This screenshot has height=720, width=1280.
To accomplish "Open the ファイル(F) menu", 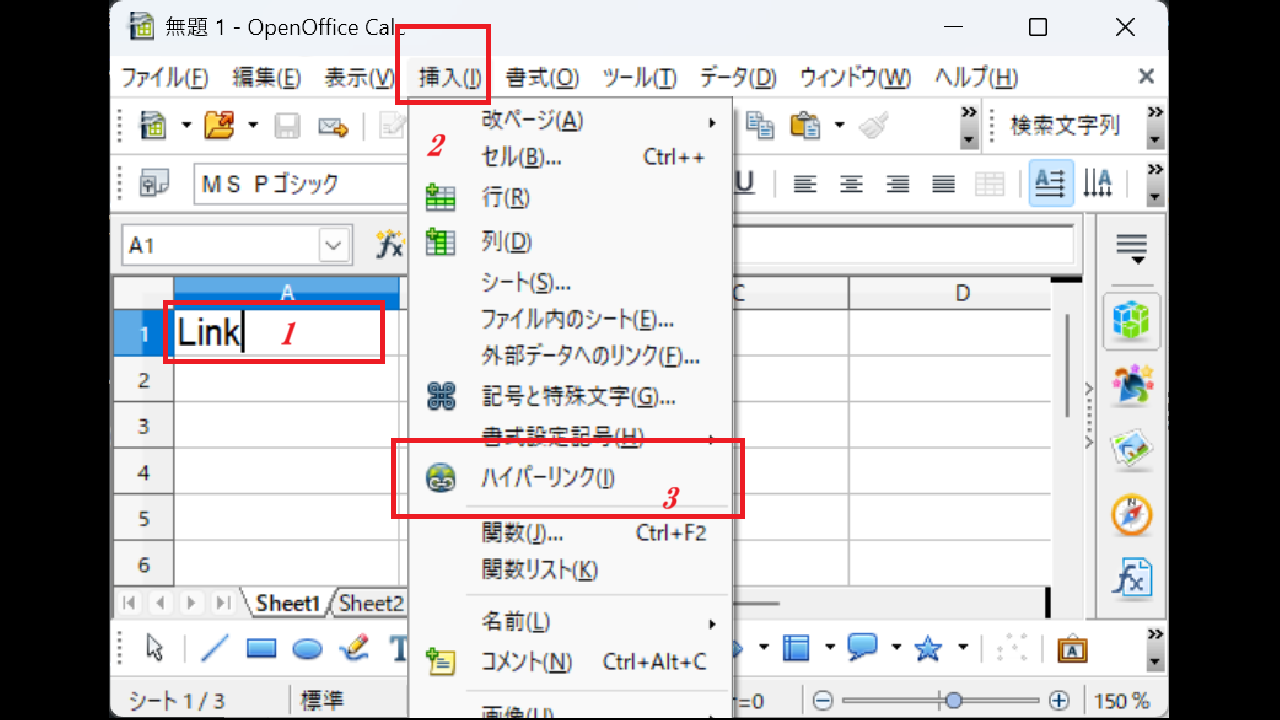I will click(165, 77).
